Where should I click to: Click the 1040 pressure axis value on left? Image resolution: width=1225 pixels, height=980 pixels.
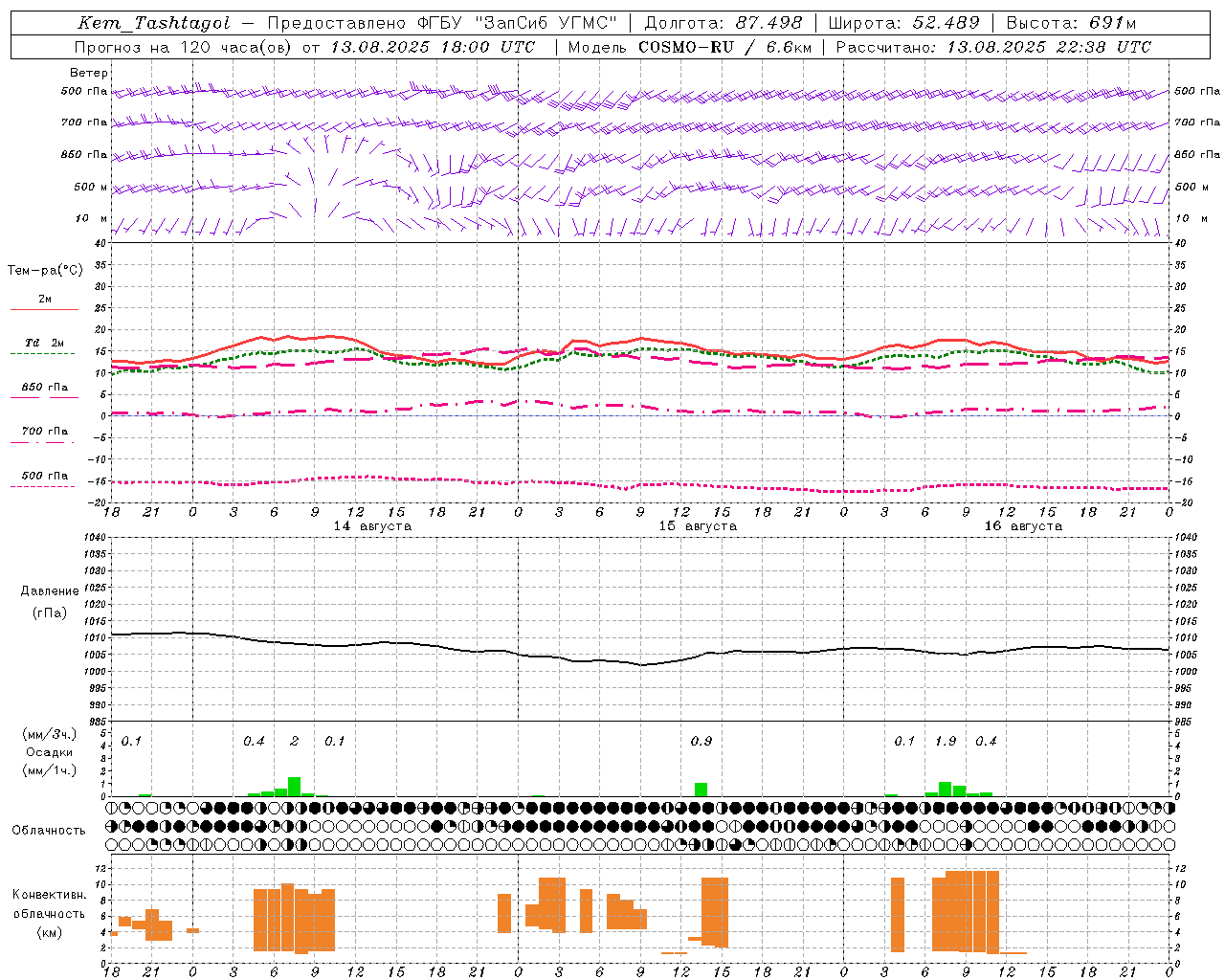pos(94,538)
